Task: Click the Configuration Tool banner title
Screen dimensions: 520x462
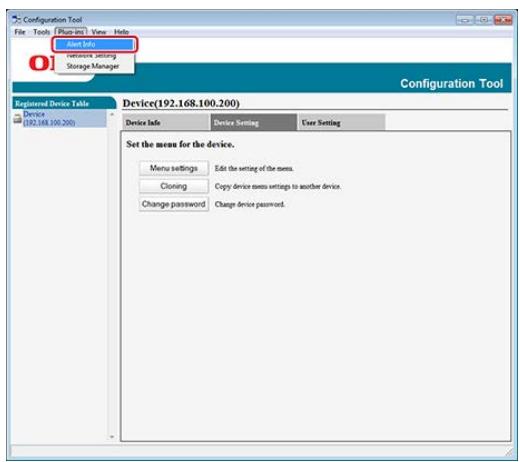Action: click(451, 83)
